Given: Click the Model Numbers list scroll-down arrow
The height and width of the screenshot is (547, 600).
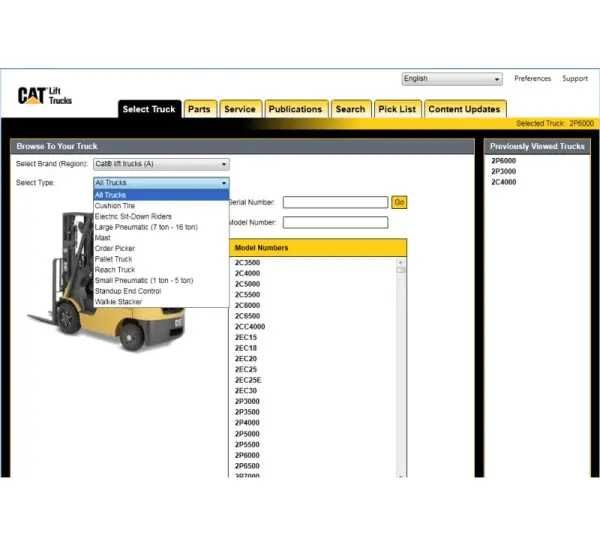Looking at the screenshot, I should click(400, 475).
